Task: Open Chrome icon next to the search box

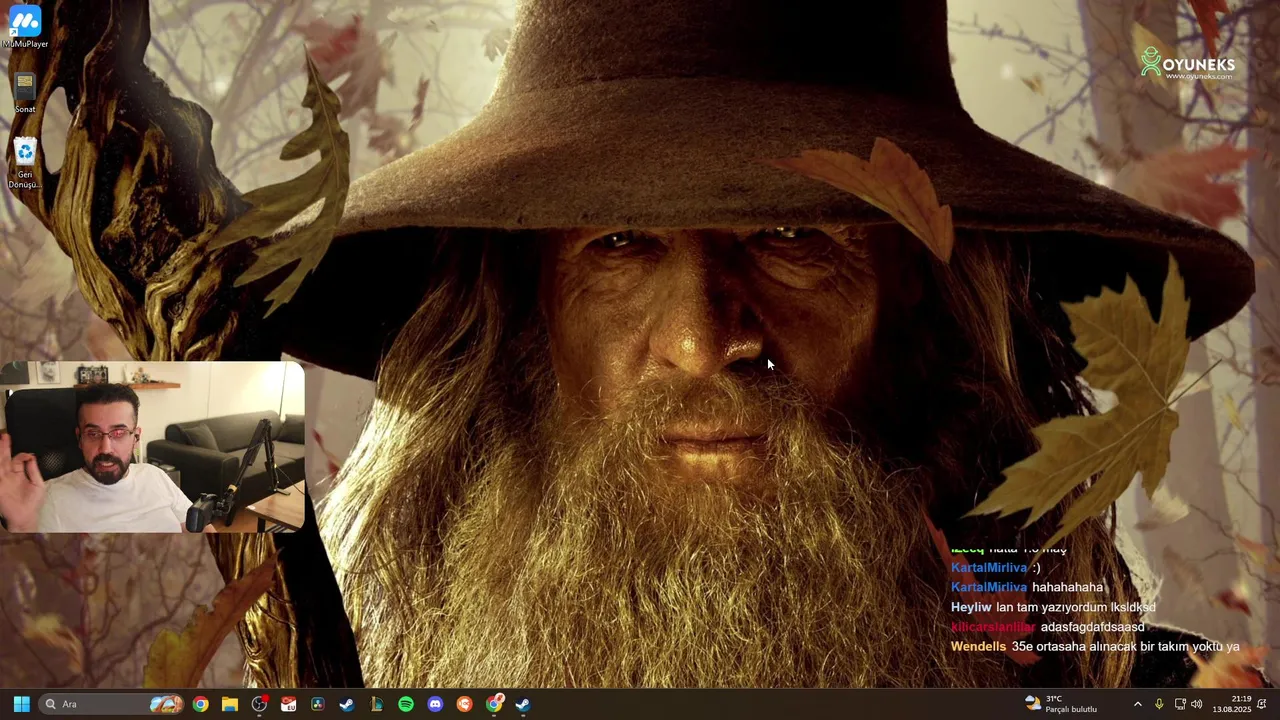Action: (200, 704)
